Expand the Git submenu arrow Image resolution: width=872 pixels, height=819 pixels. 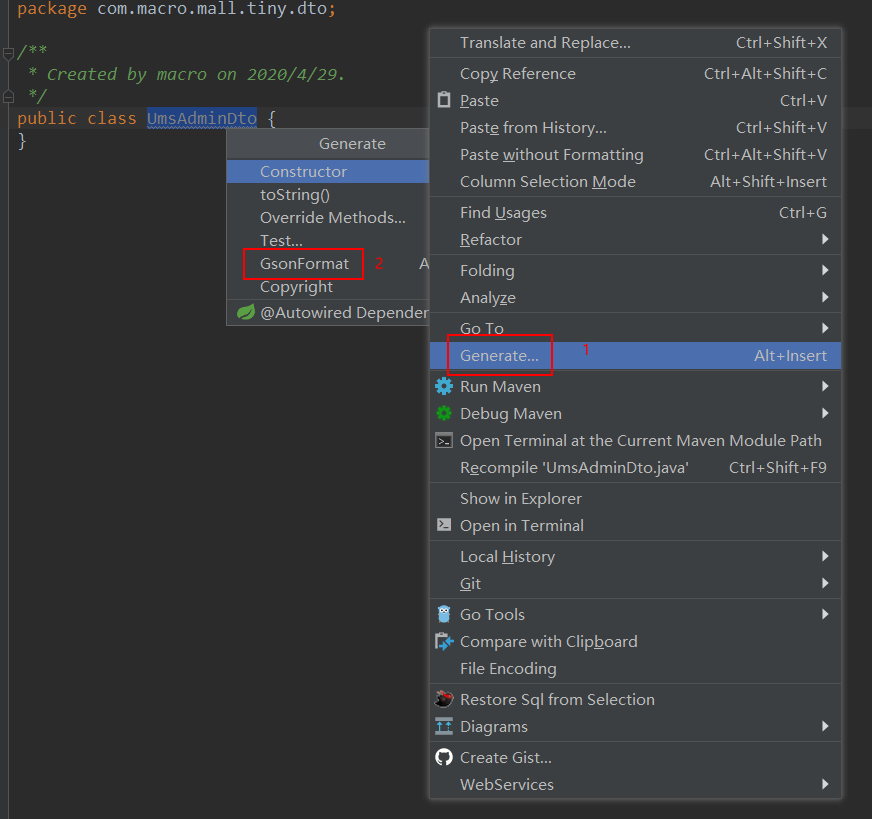point(825,584)
